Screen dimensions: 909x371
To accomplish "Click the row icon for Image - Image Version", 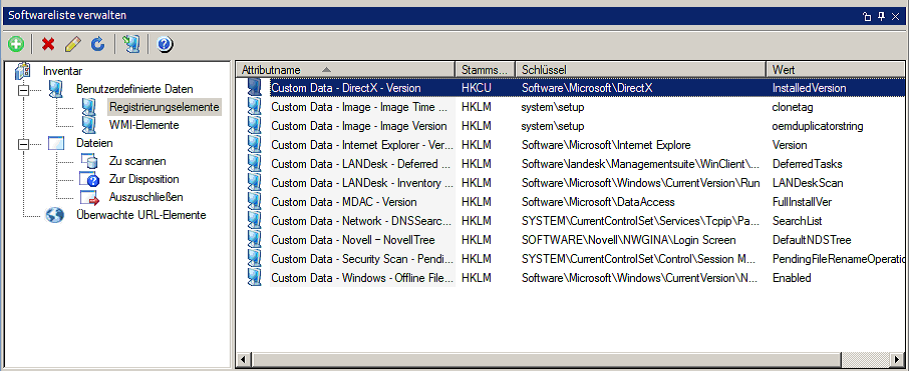I will tap(254, 126).
